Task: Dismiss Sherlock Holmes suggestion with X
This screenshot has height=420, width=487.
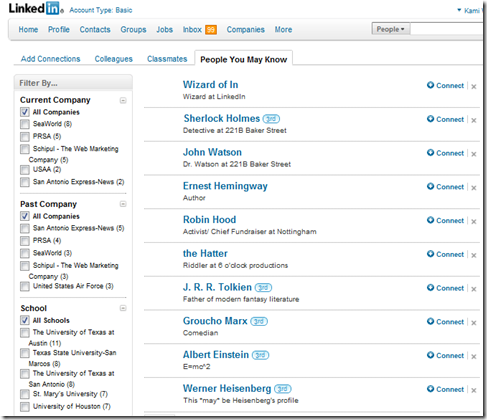Action: point(474,120)
